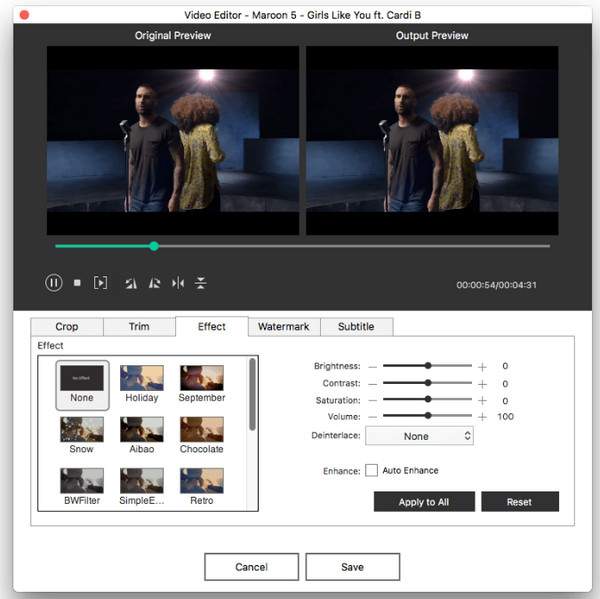Decrease brightness with minus icon
Viewport: 600px width, 599px height.
click(373, 367)
